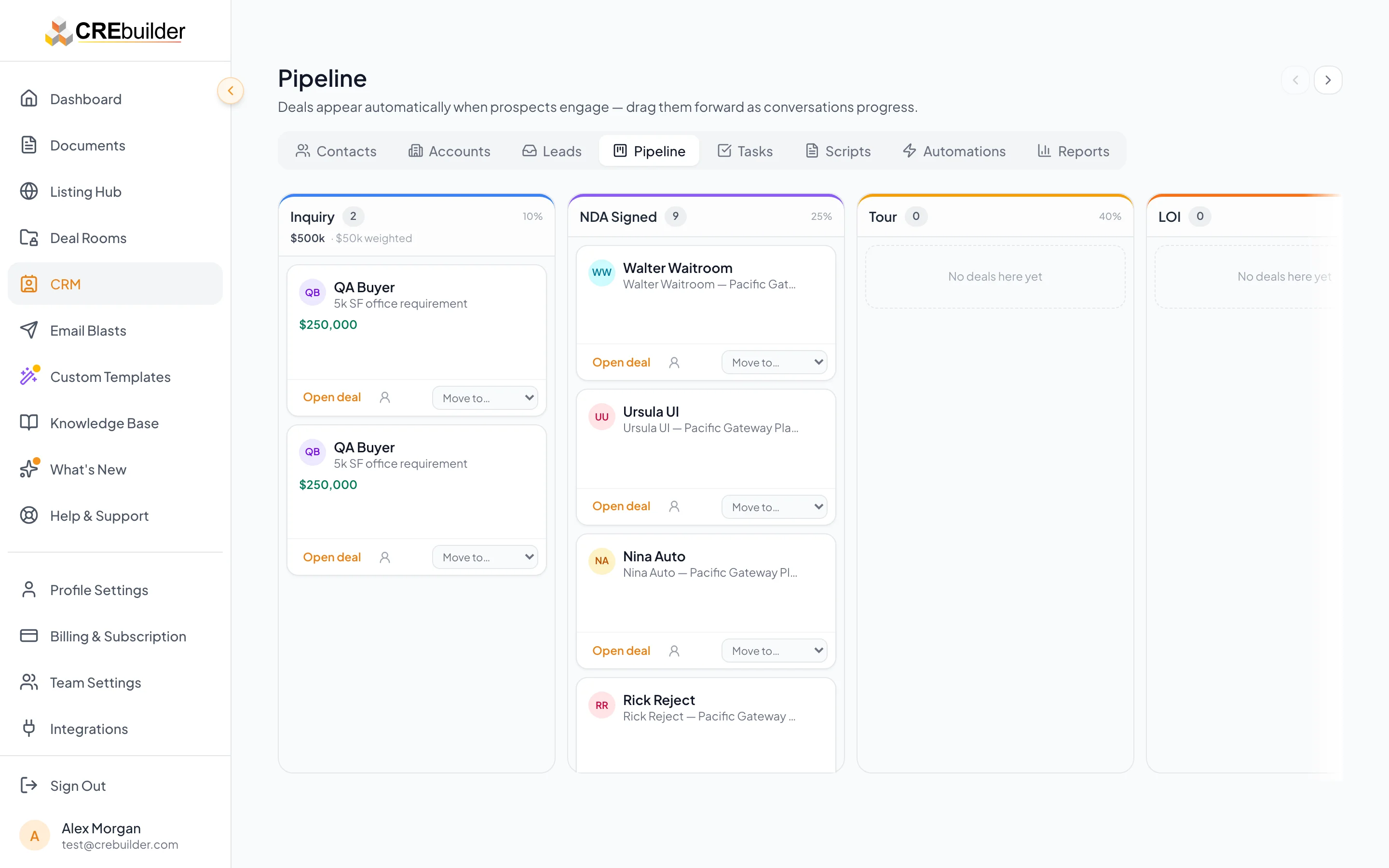
Task: Click the assign person icon on Nina Auto
Action: (674, 651)
